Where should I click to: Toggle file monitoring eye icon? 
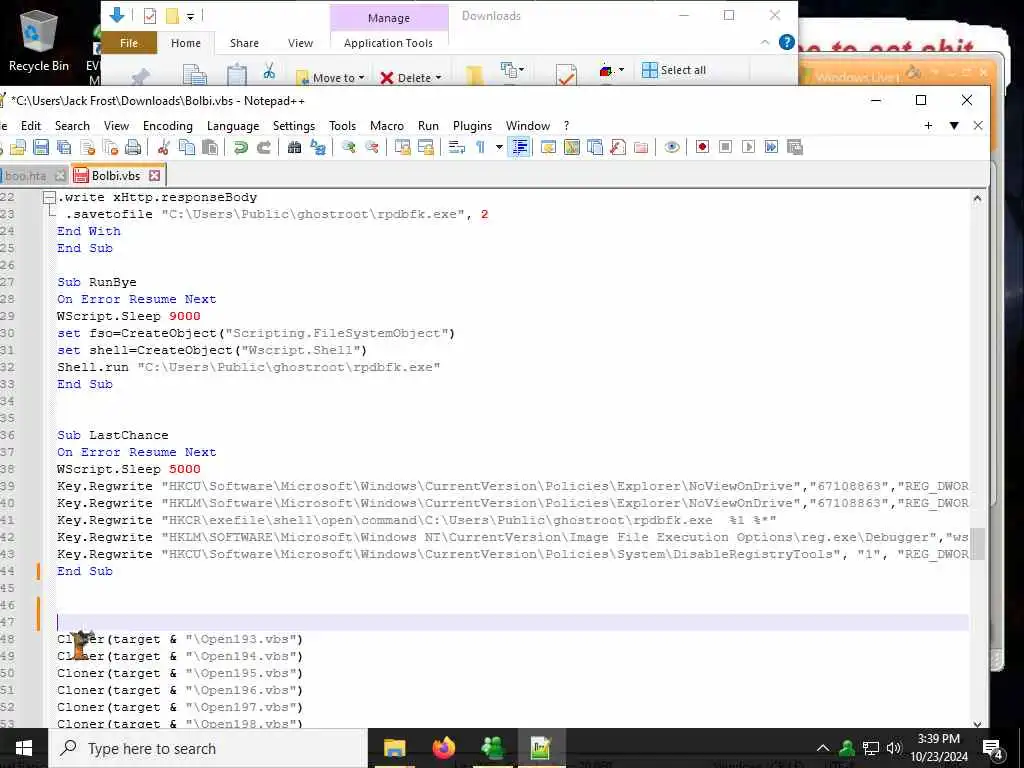tap(671, 147)
